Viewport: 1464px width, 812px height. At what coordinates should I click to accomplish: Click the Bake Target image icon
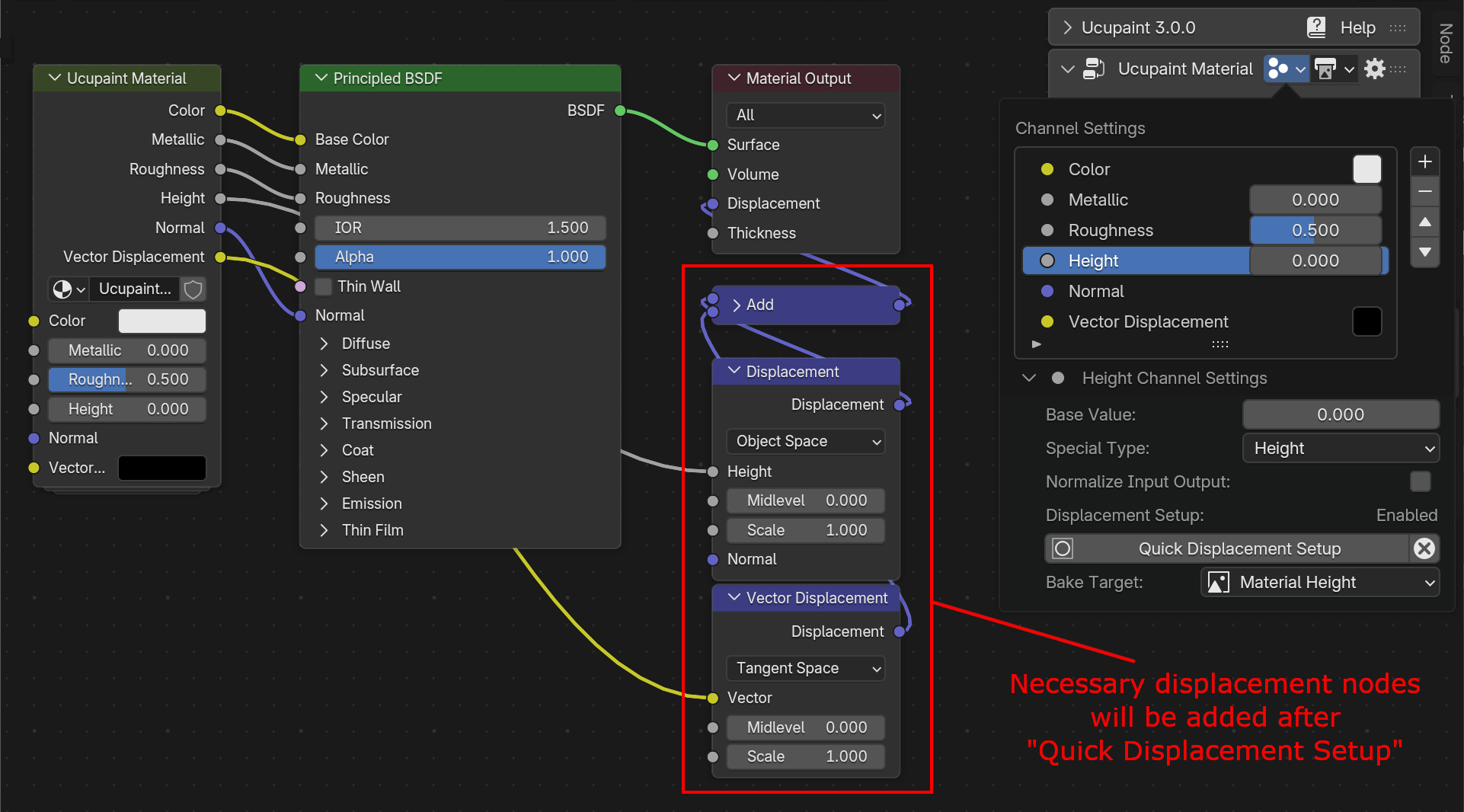click(1219, 583)
